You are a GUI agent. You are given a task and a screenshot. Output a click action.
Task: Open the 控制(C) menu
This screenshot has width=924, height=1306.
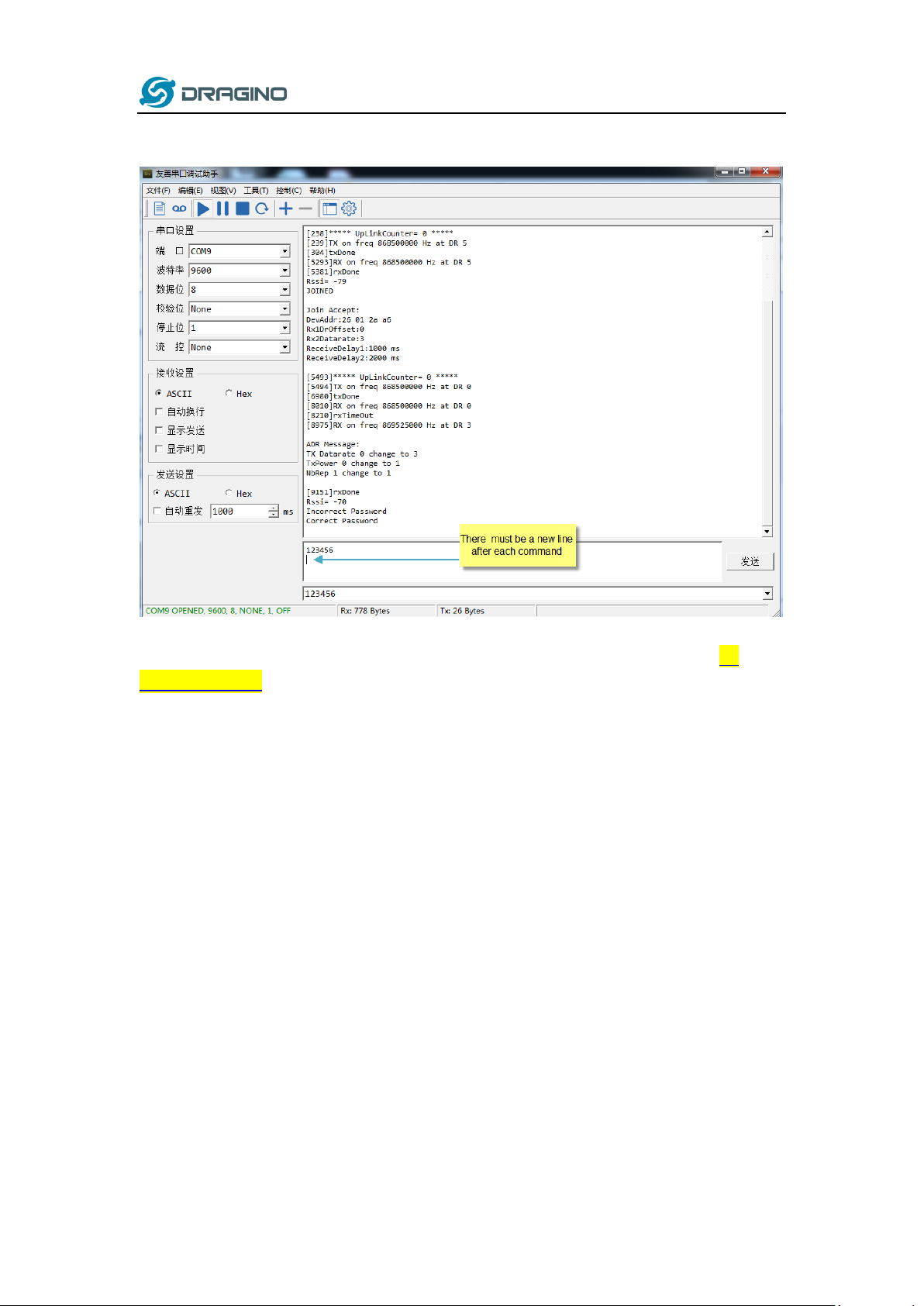coord(288,191)
